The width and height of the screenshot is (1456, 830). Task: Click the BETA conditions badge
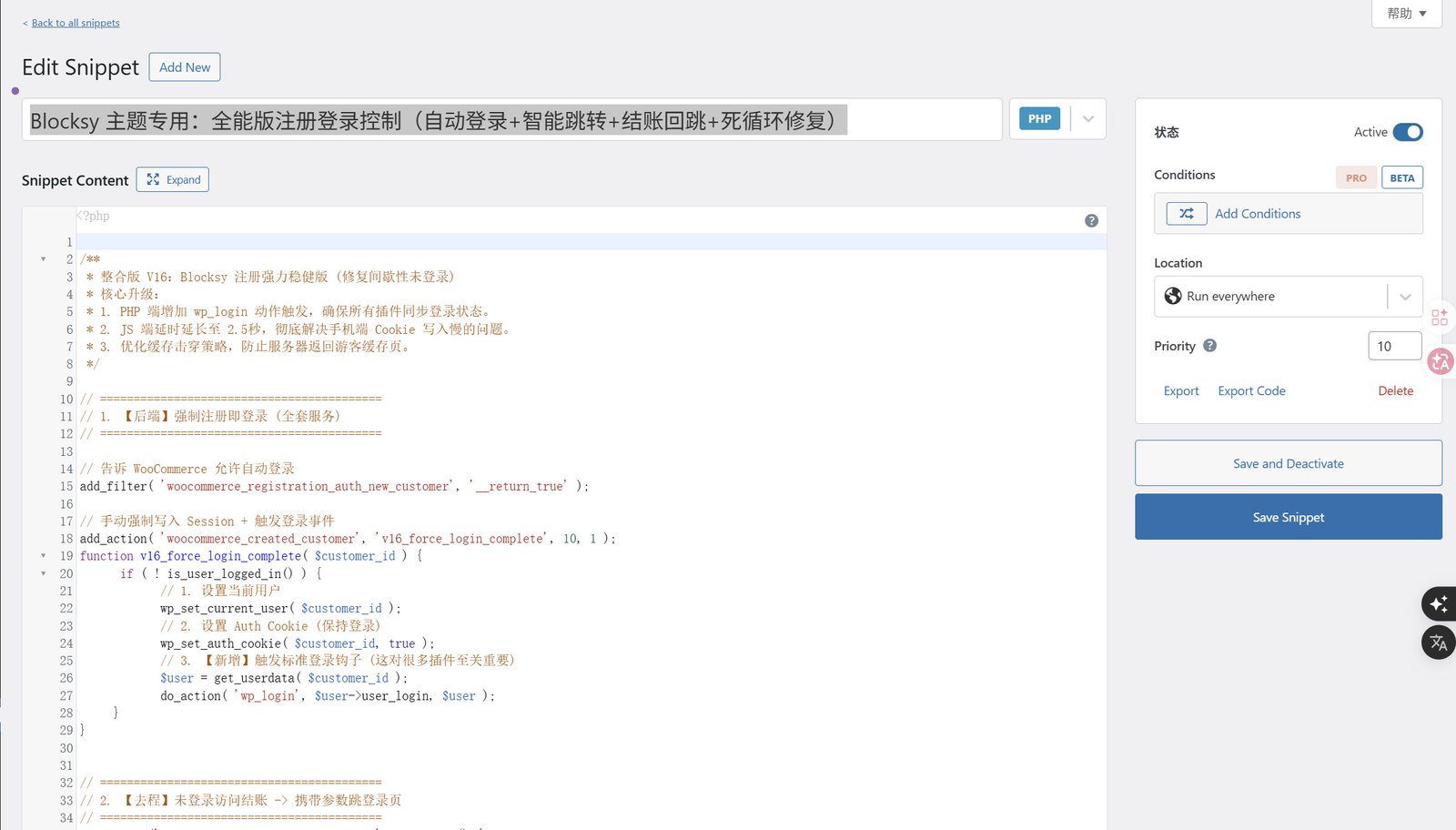(1401, 177)
